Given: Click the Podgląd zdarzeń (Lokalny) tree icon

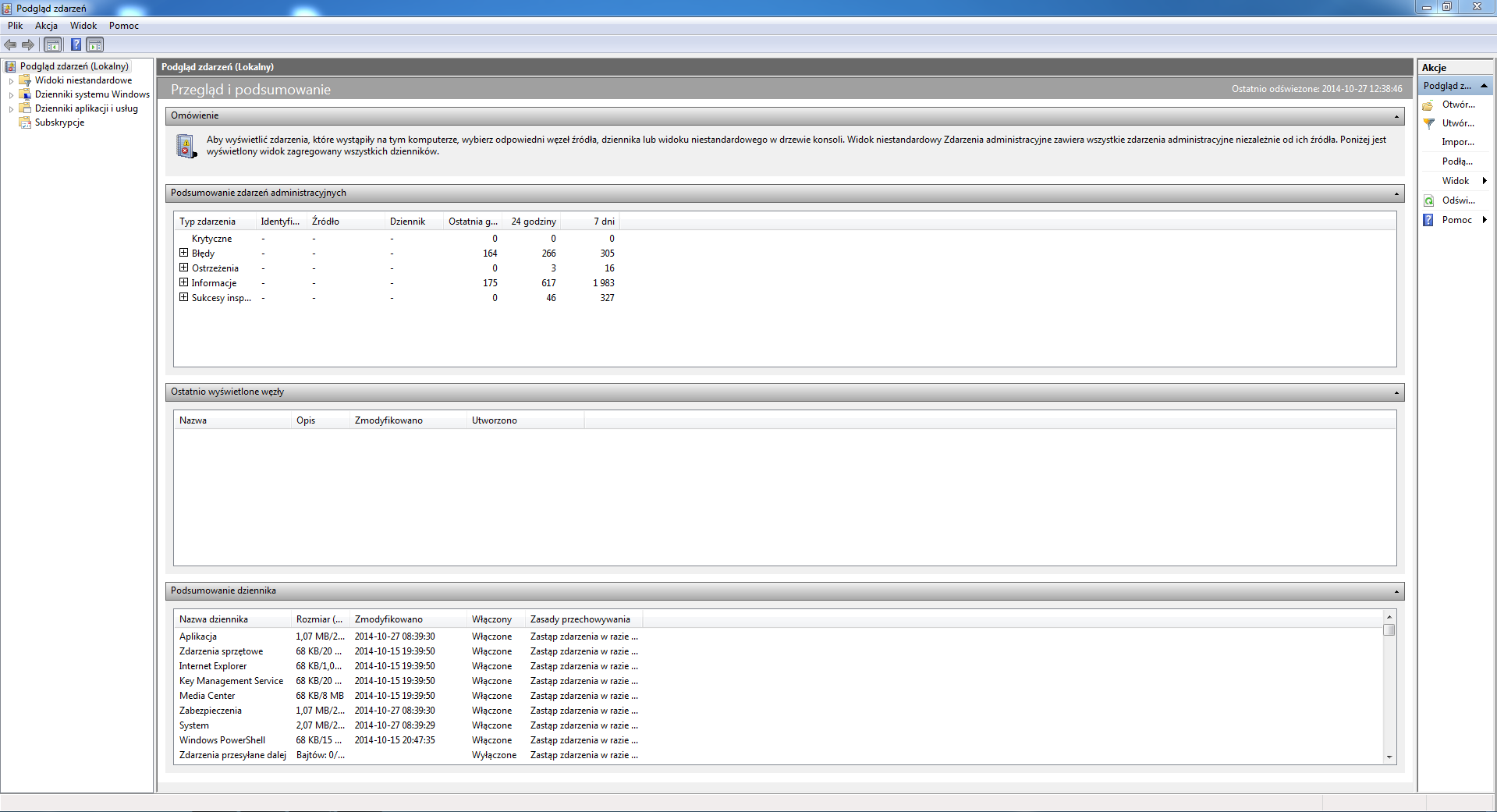Looking at the screenshot, I should (11, 66).
